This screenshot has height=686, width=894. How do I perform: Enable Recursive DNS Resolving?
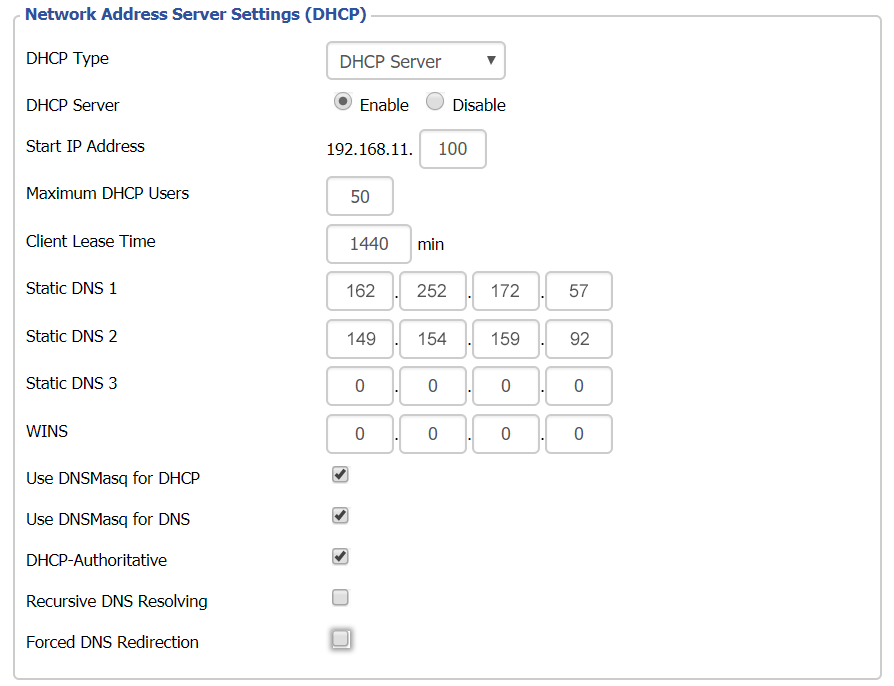pos(339,596)
